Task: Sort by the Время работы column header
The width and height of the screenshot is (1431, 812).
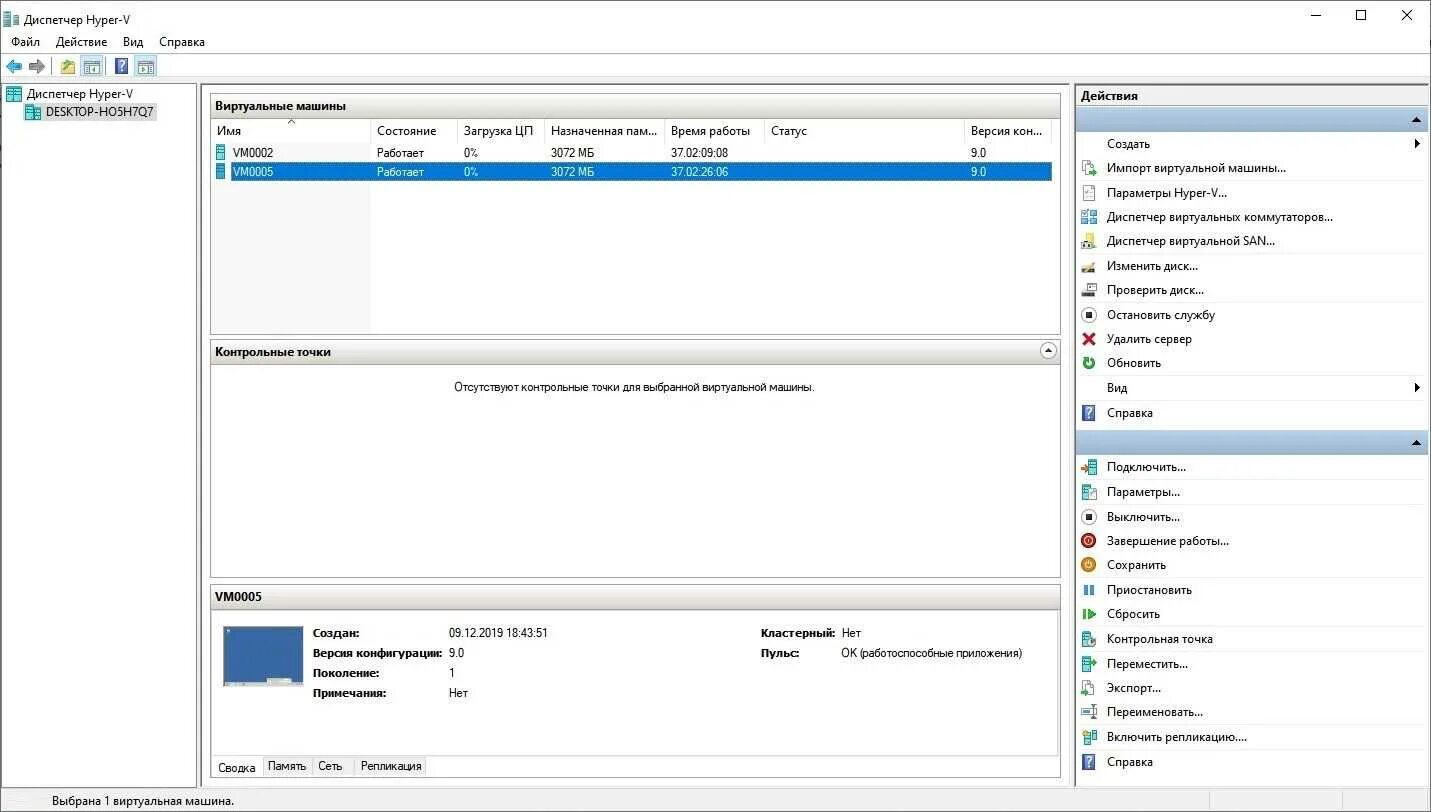Action: click(714, 131)
